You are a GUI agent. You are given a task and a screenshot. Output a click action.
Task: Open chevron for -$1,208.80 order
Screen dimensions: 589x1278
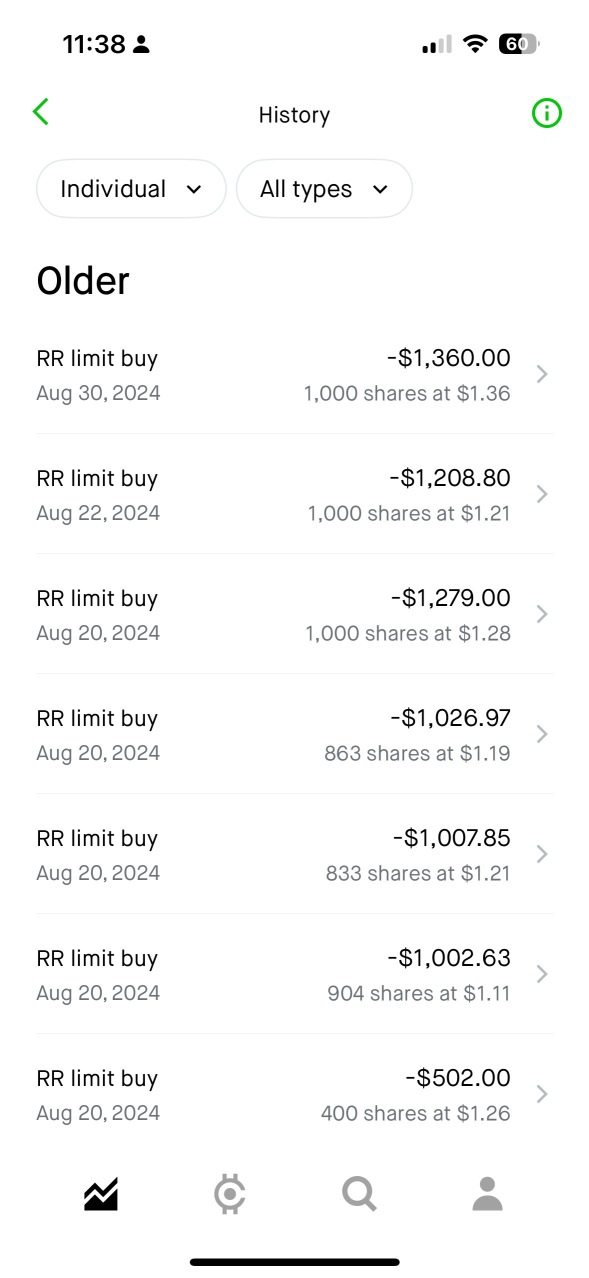542,494
